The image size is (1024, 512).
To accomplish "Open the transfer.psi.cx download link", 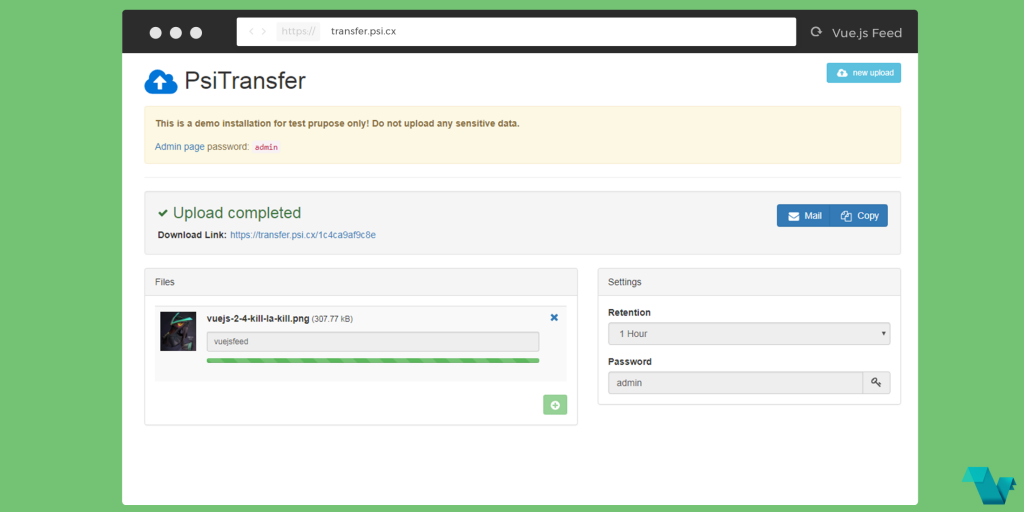I will [x=303, y=234].
